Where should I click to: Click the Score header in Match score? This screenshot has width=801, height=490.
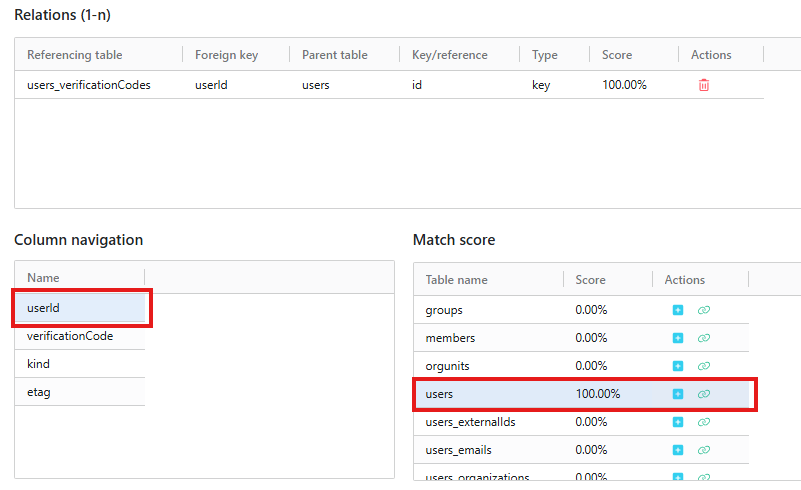tap(590, 280)
